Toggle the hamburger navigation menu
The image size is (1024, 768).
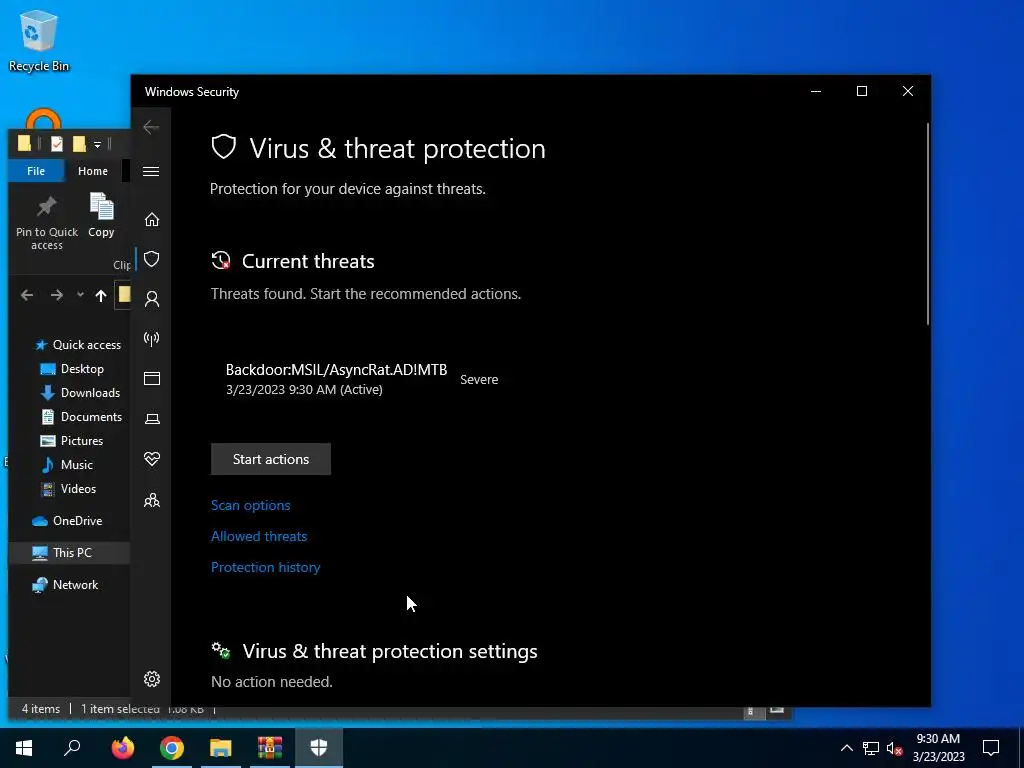tap(151, 171)
